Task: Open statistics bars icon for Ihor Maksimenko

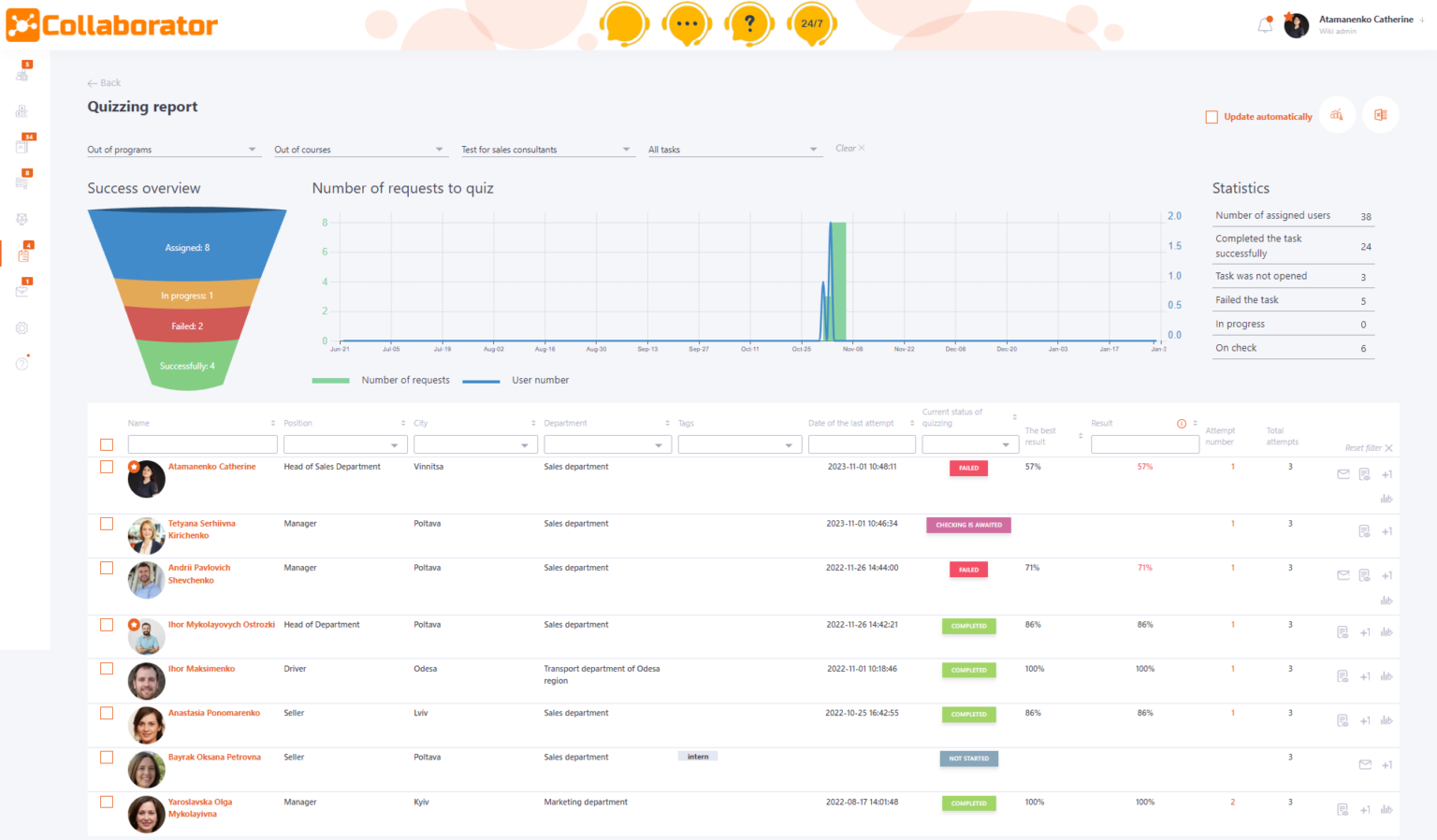Action: 1386,676
